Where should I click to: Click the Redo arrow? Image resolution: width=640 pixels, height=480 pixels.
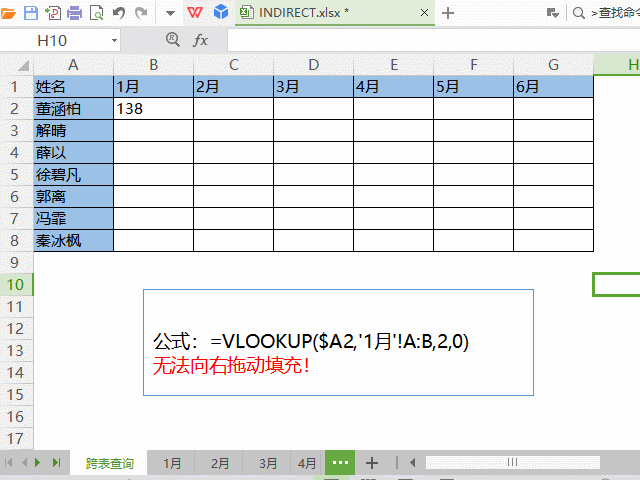click(x=141, y=13)
